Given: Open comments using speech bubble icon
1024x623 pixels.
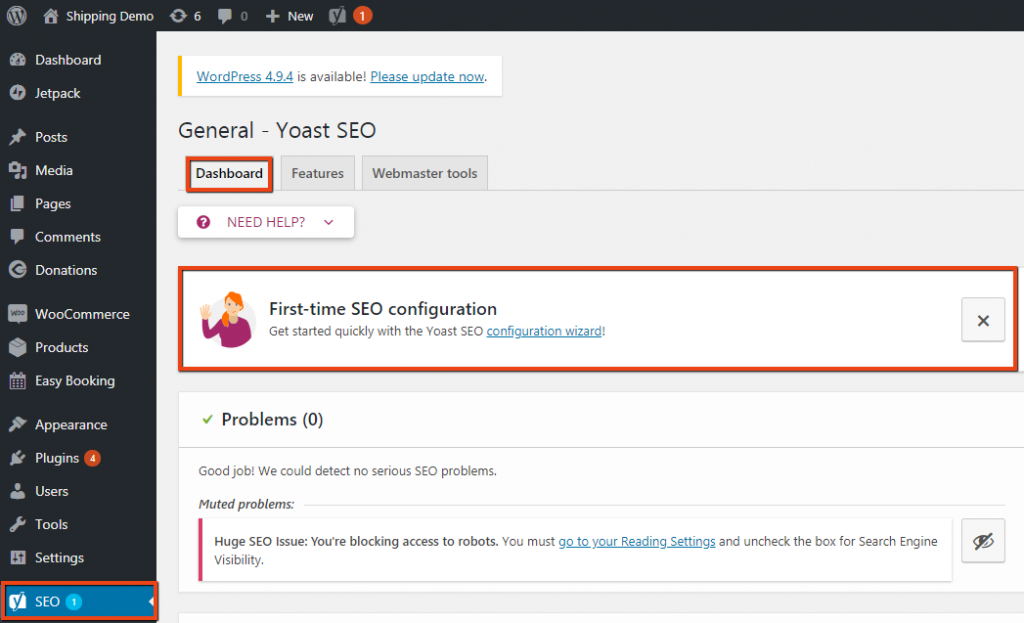Looking at the screenshot, I should coord(222,15).
